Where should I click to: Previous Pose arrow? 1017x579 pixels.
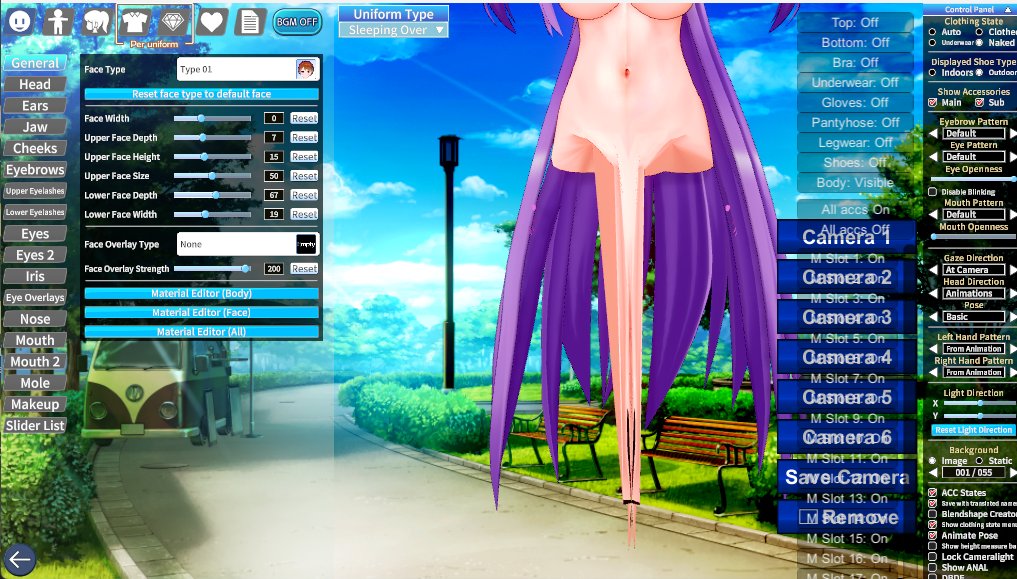point(933,317)
